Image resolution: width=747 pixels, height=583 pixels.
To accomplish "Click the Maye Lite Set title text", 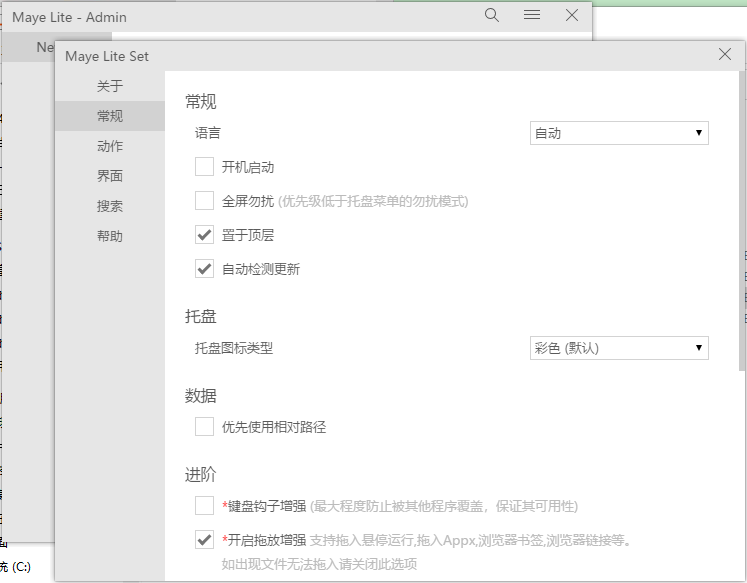I will 107,56.
